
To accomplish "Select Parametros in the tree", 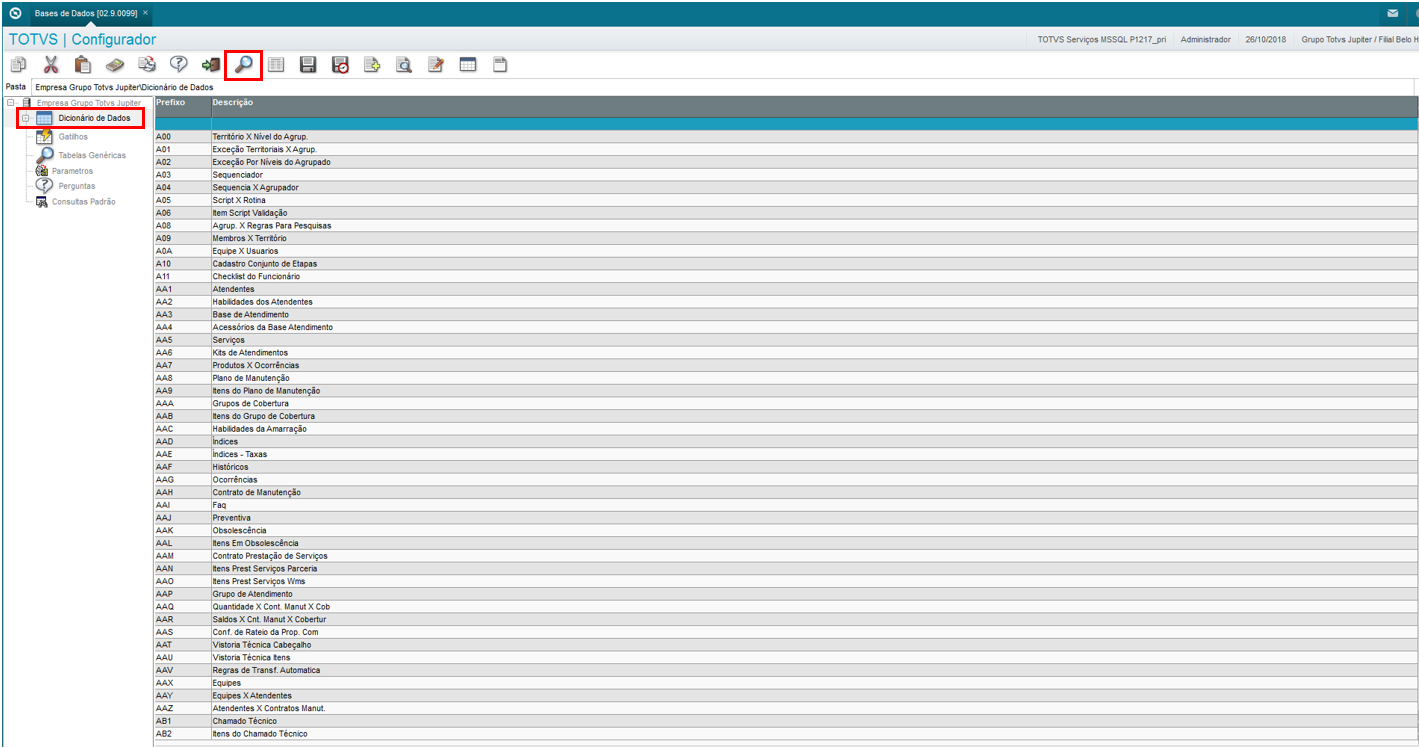I will (72, 171).
